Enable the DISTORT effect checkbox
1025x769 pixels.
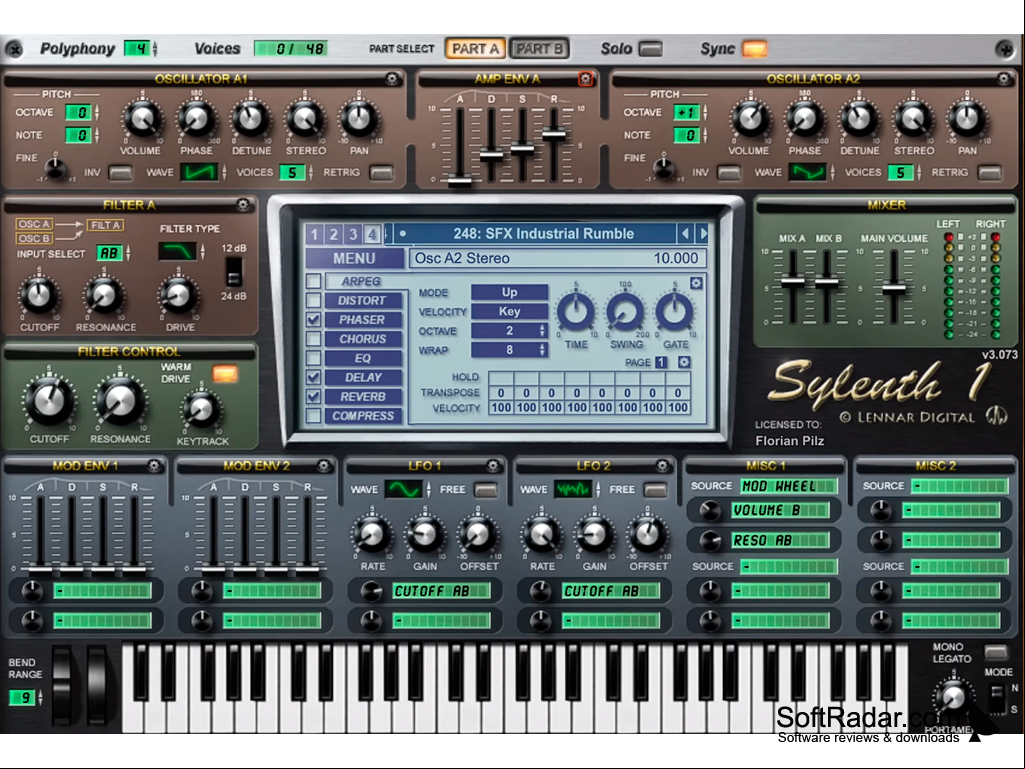point(314,300)
